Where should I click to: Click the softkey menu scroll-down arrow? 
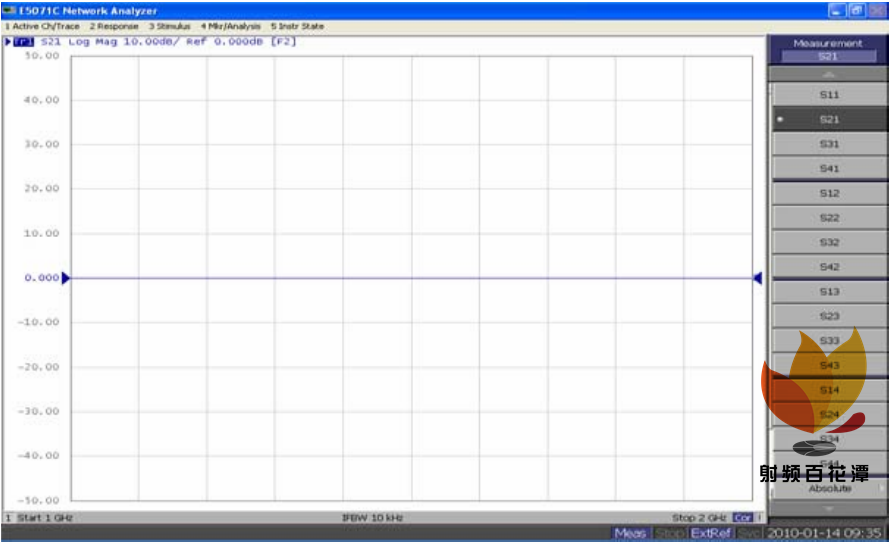click(x=828, y=509)
